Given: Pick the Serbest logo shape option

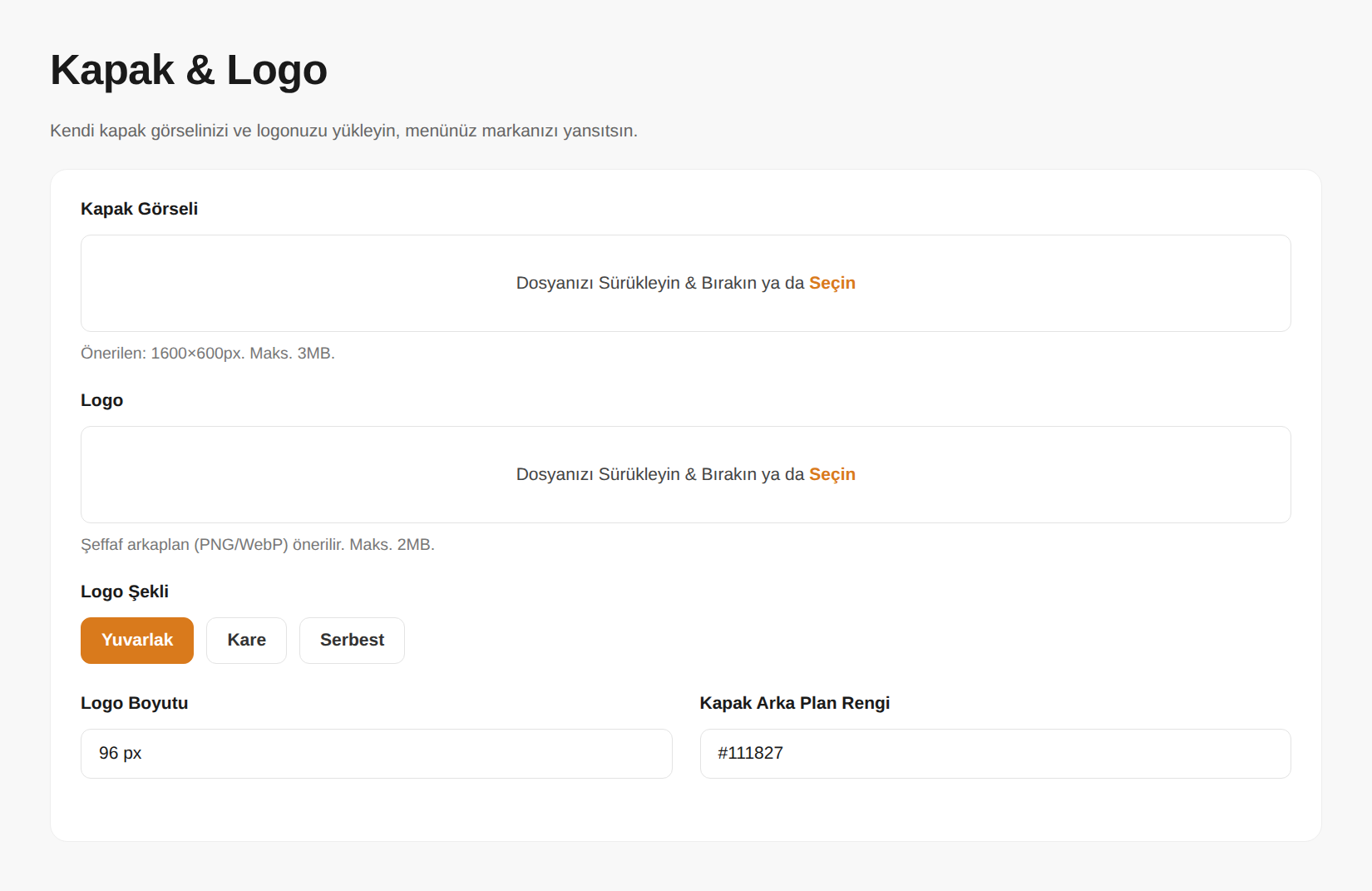Looking at the screenshot, I should tap(352, 641).
